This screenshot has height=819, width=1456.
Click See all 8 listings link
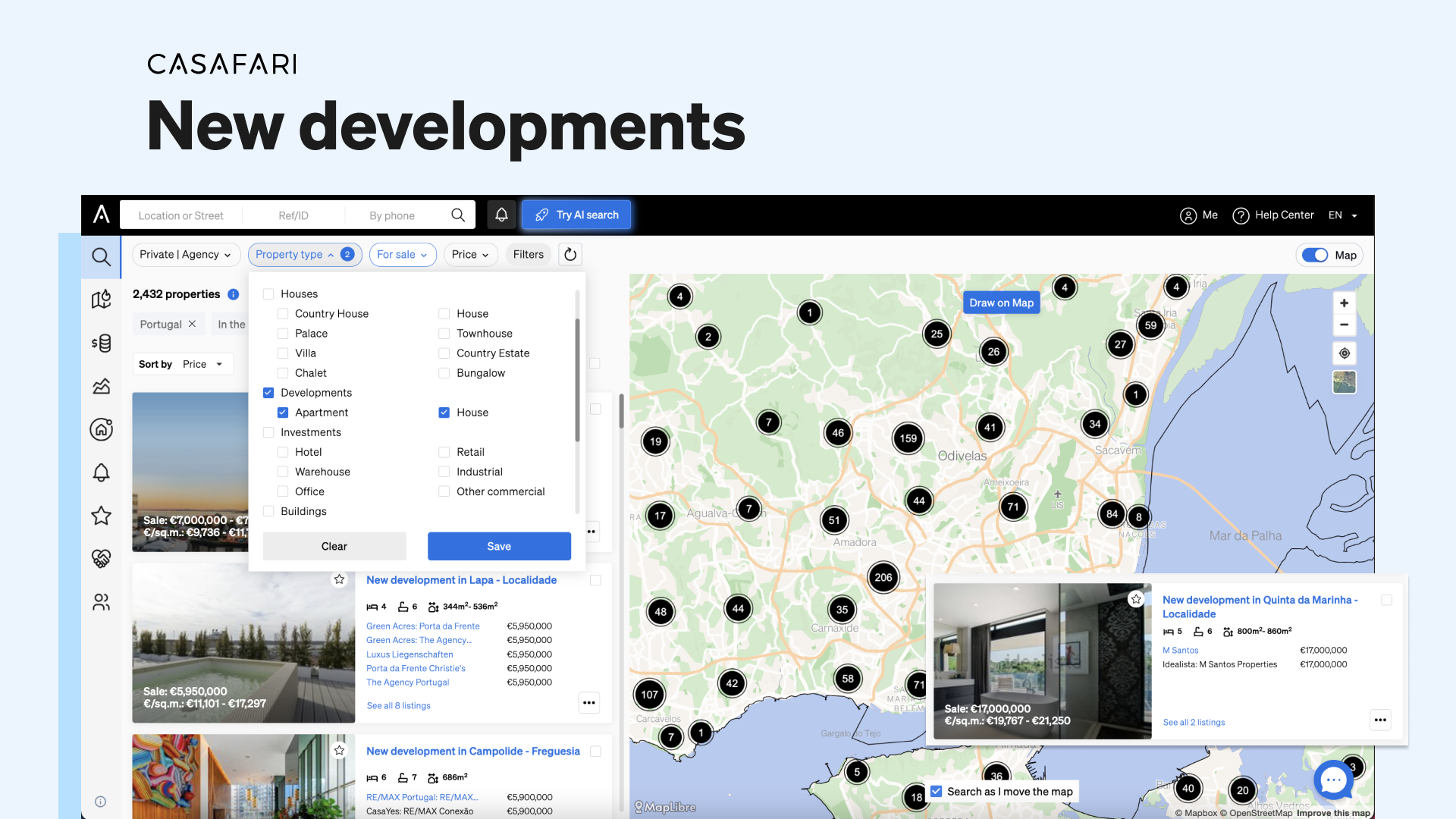[x=398, y=706]
